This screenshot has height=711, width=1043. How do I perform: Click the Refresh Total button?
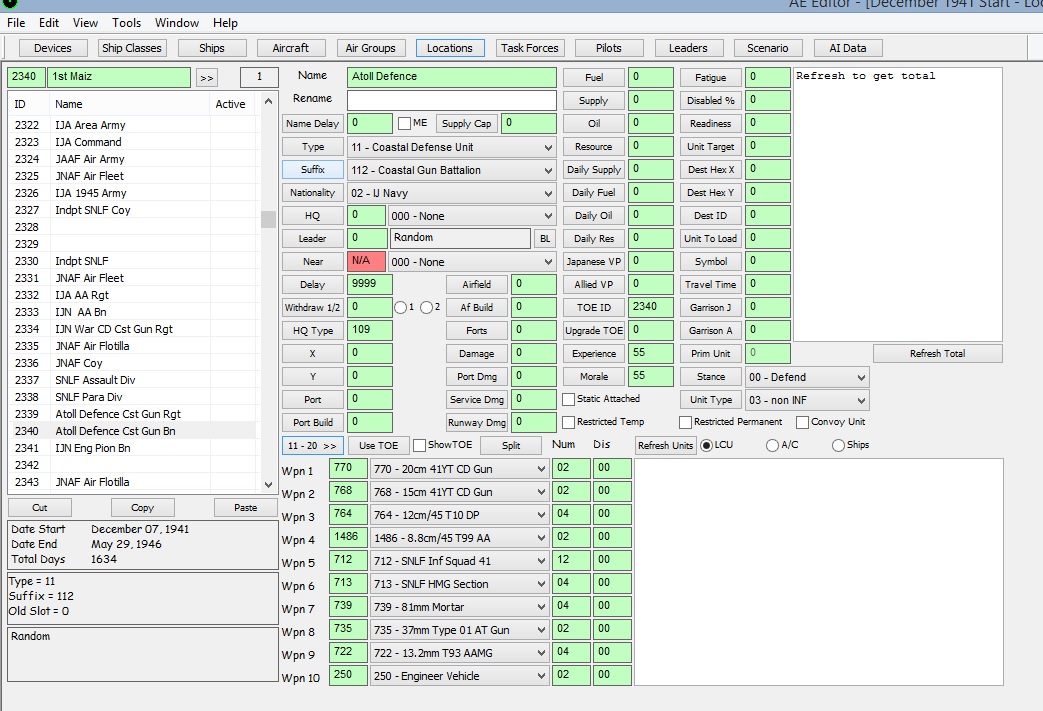click(x=937, y=354)
